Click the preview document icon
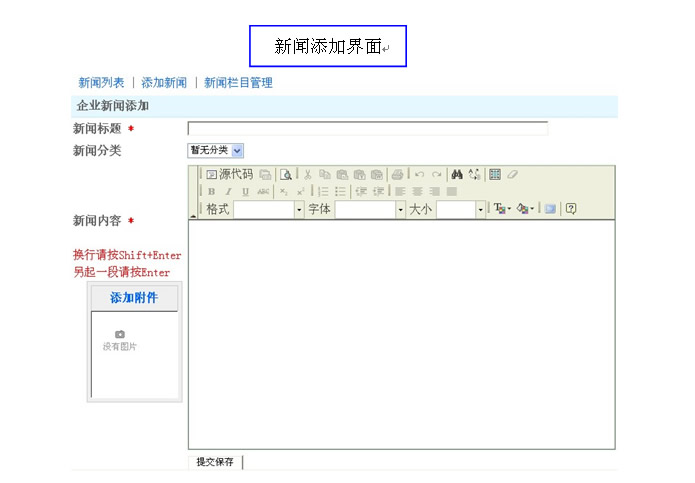Screen dimensions: 695x483 point(286,174)
